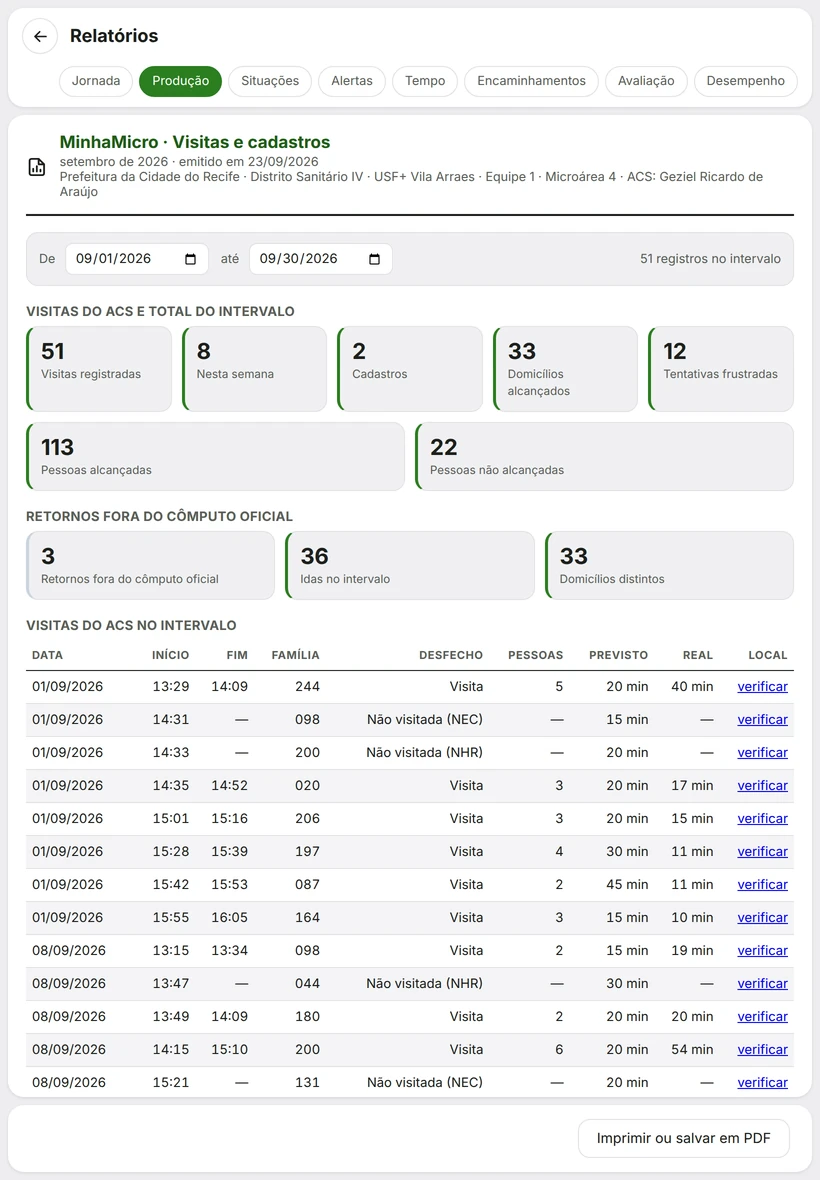The height and width of the screenshot is (1180, 820).
Task: Open the Alertas tab
Action: pos(352,81)
